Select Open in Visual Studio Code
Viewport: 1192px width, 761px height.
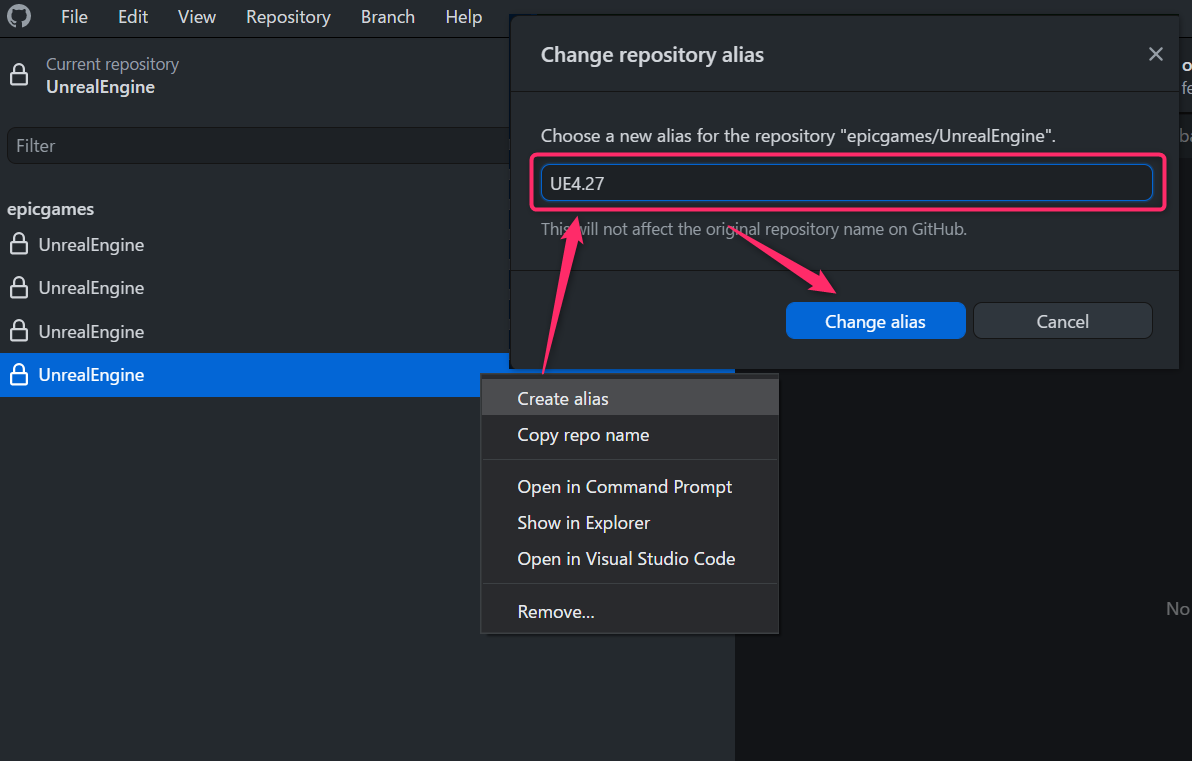click(630, 559)
